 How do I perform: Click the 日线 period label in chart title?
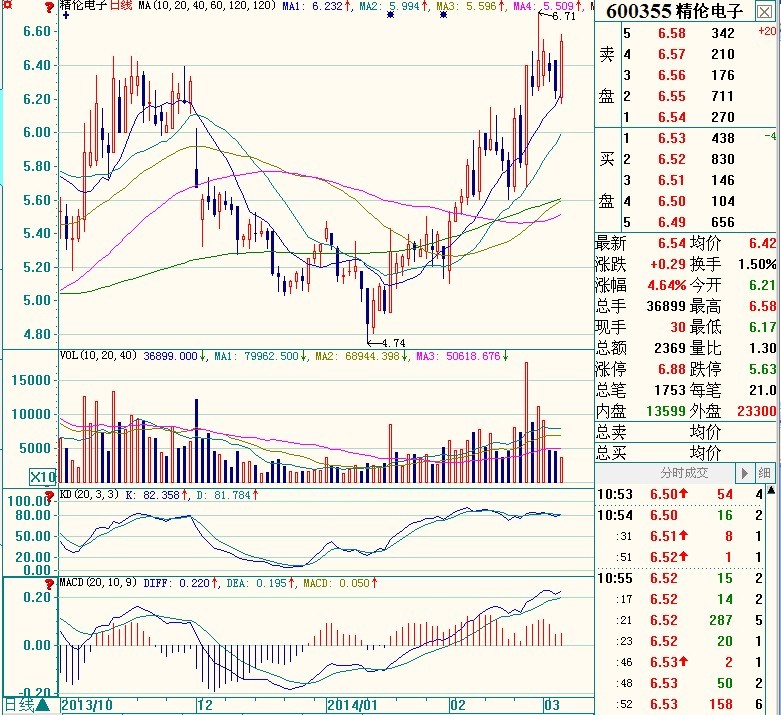[x=120, y=6]
